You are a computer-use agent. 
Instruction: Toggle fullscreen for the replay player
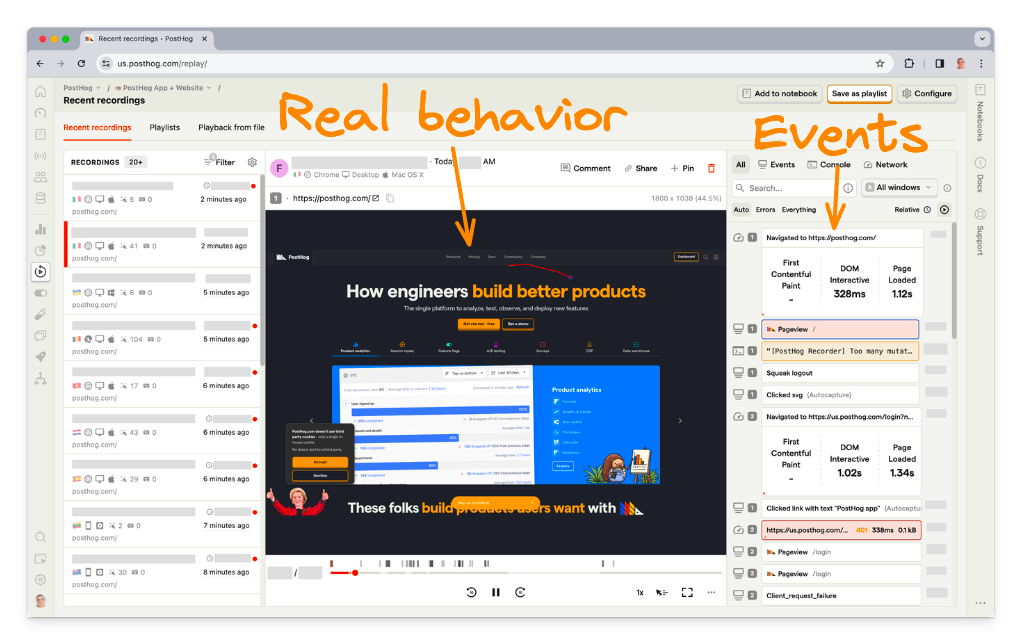point(687,592)
